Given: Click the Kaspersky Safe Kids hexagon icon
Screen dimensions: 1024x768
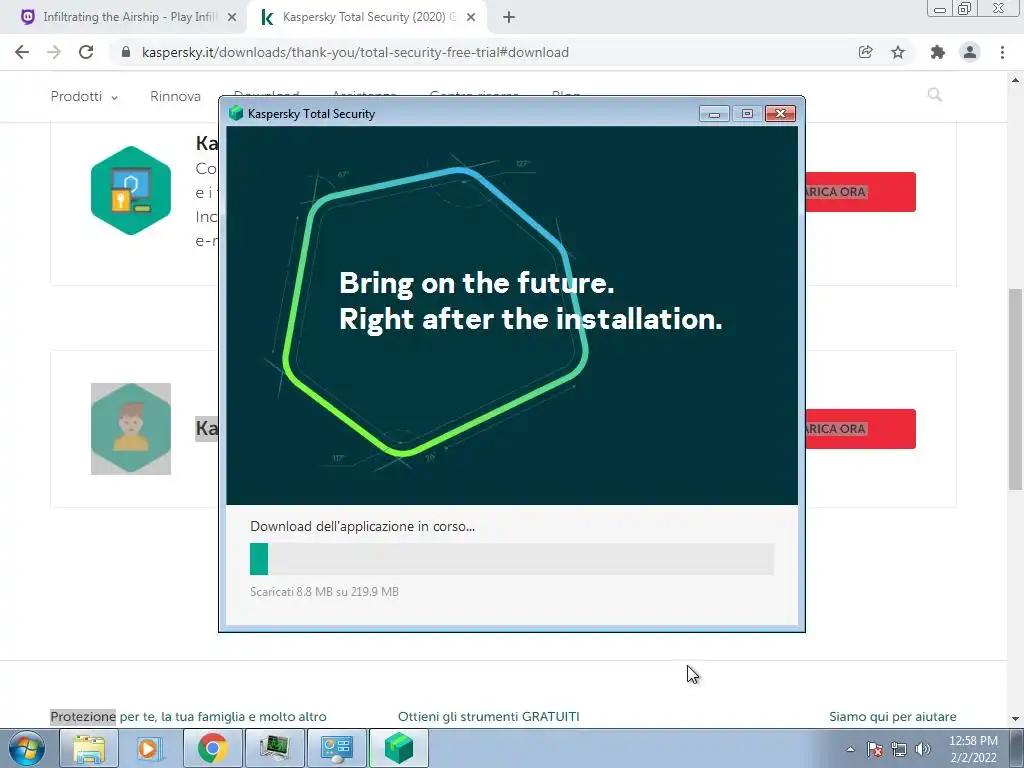Looking at the screenshot, I should pos(131,428).
